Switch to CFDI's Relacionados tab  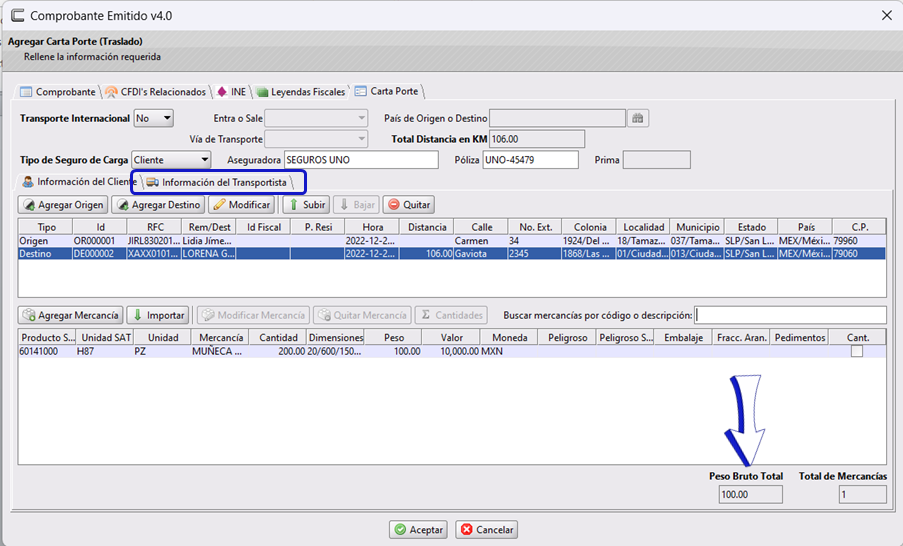[x=156, y=92]
